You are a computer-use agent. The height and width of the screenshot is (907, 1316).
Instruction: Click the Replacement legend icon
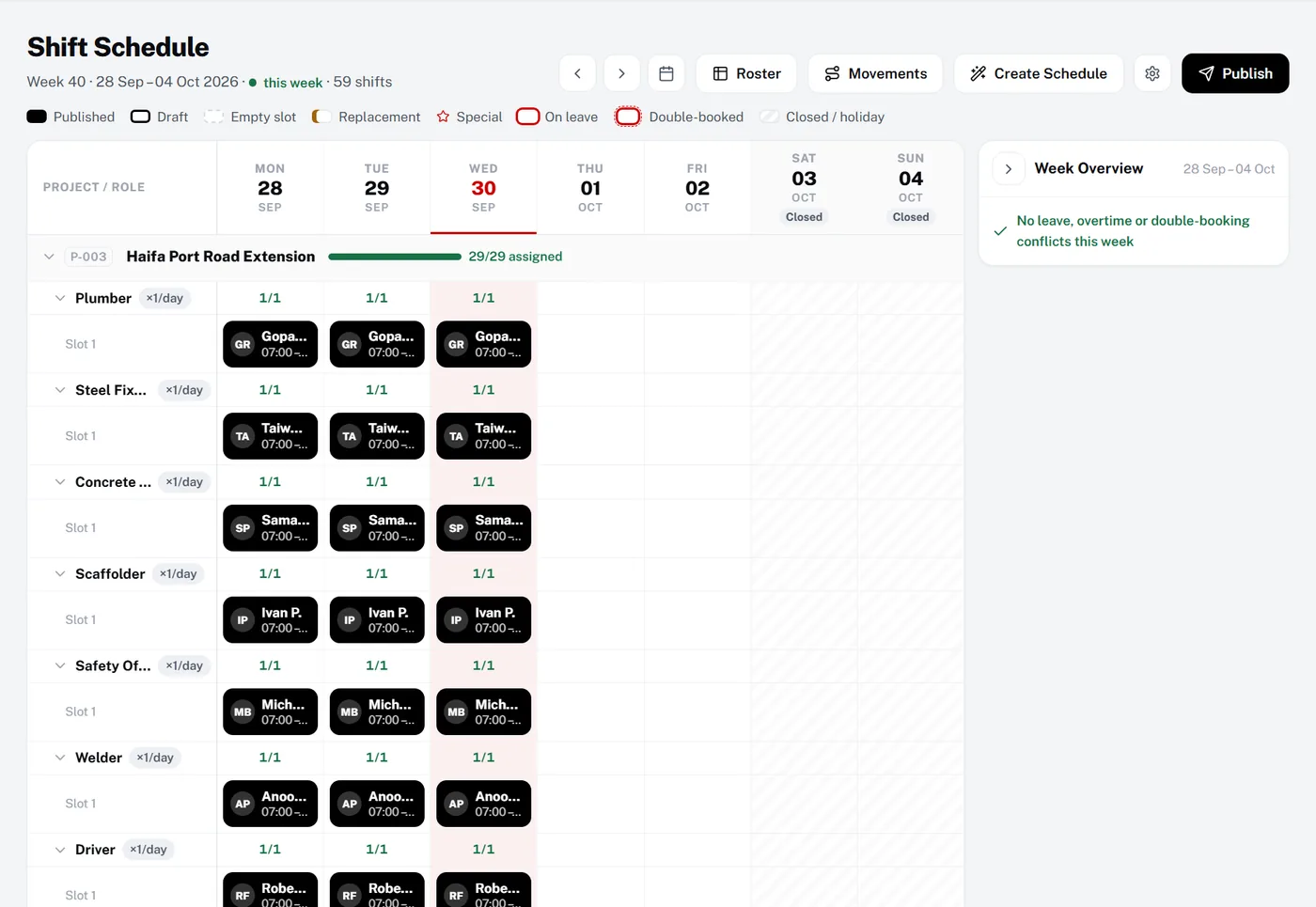(321, 117)
